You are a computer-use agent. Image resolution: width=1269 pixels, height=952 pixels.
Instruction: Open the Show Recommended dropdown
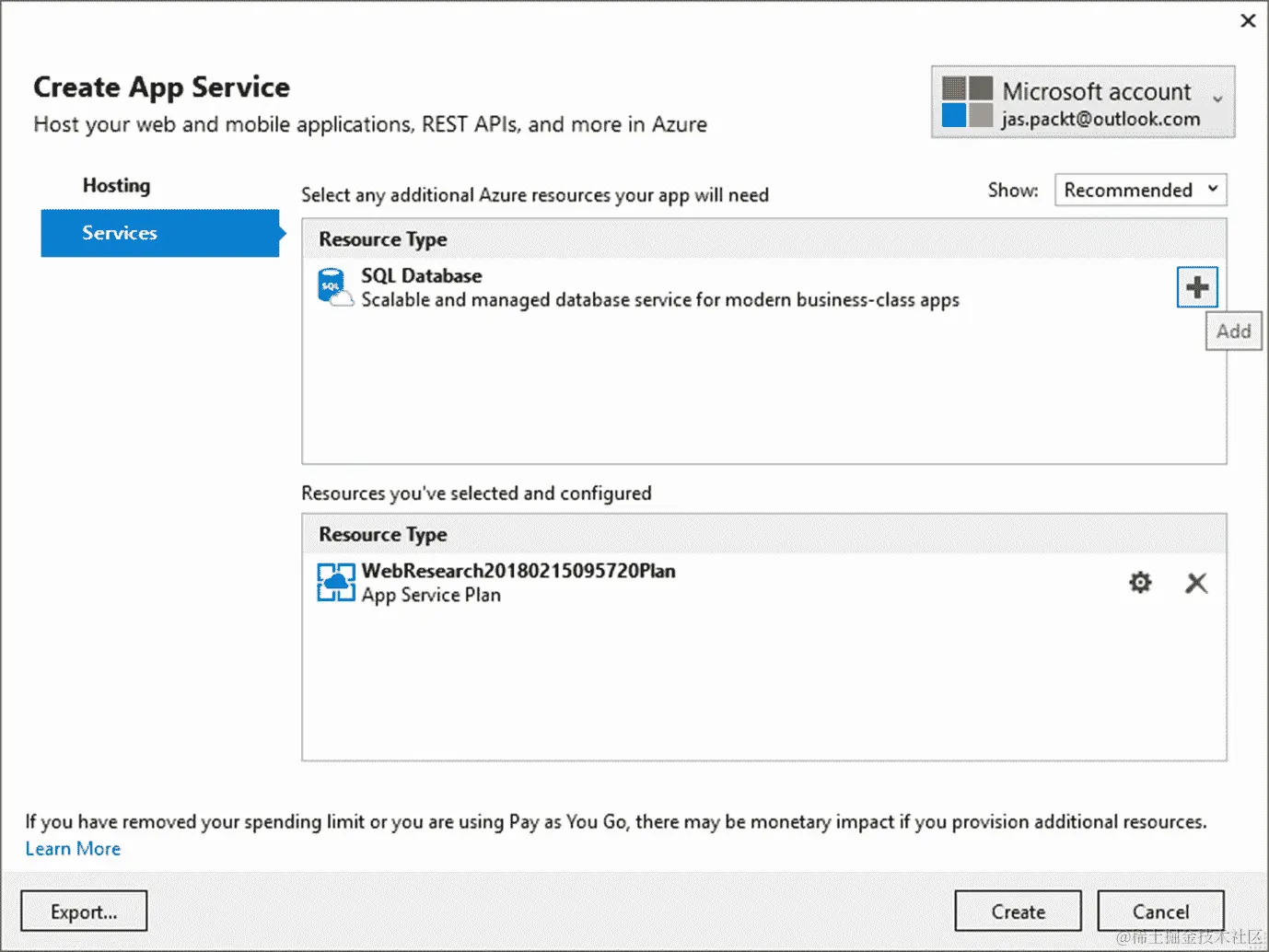point(1140,190)
